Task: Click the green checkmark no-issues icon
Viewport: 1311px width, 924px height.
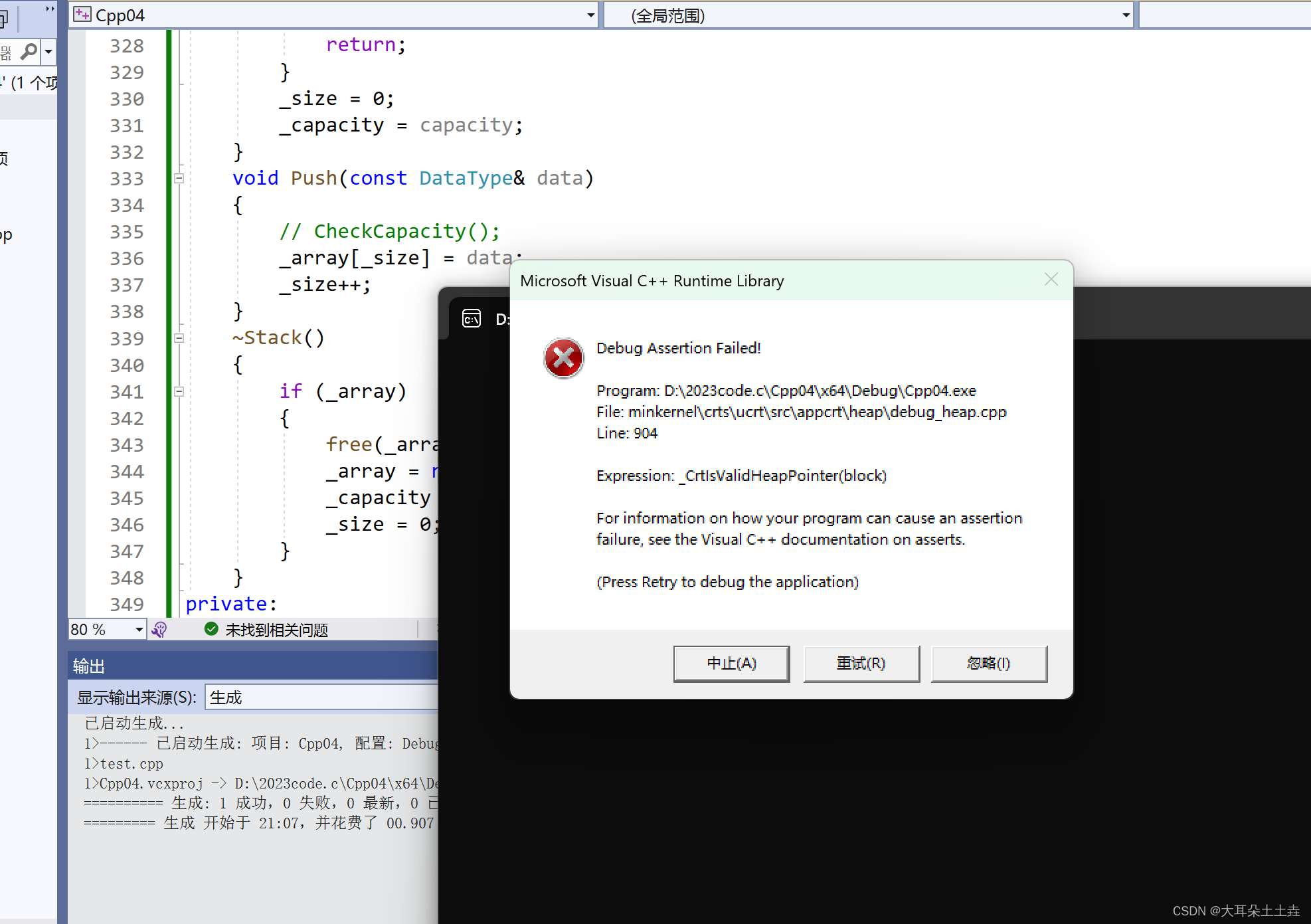Action: click(x=211, y=629)
